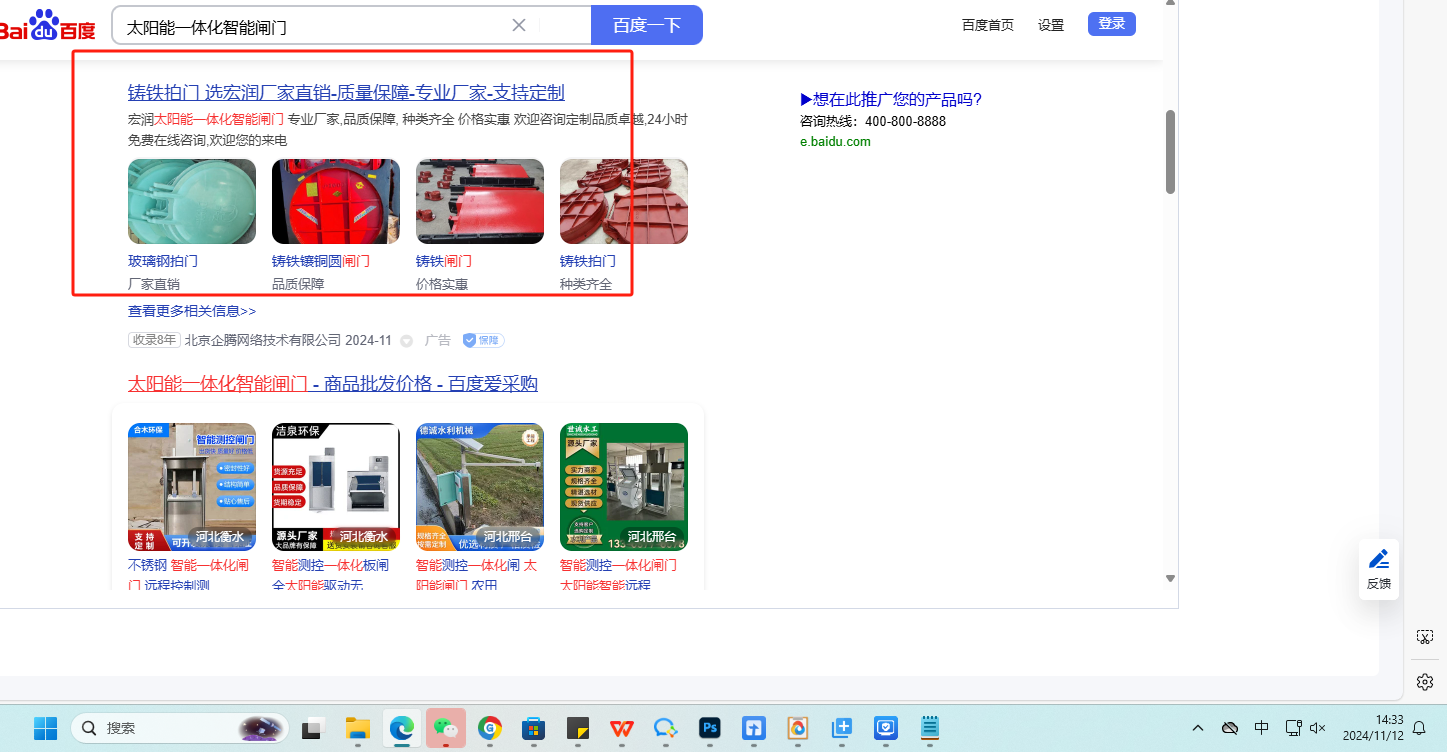Click 智能测控一体化闸门 太阳能智能远程 link
Image resolution: width=1447 pixels, height=752 pixels.
(618, 574)
